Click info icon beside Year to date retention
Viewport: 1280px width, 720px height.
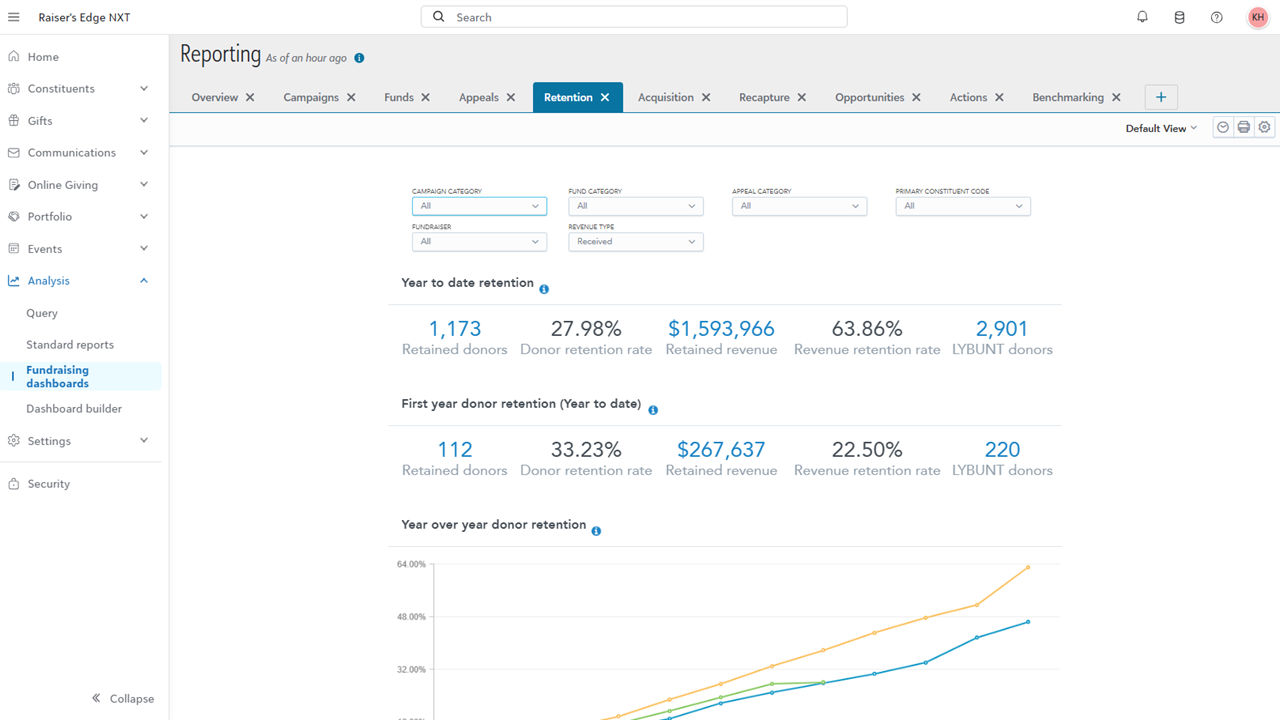click(x=544, y=289)
